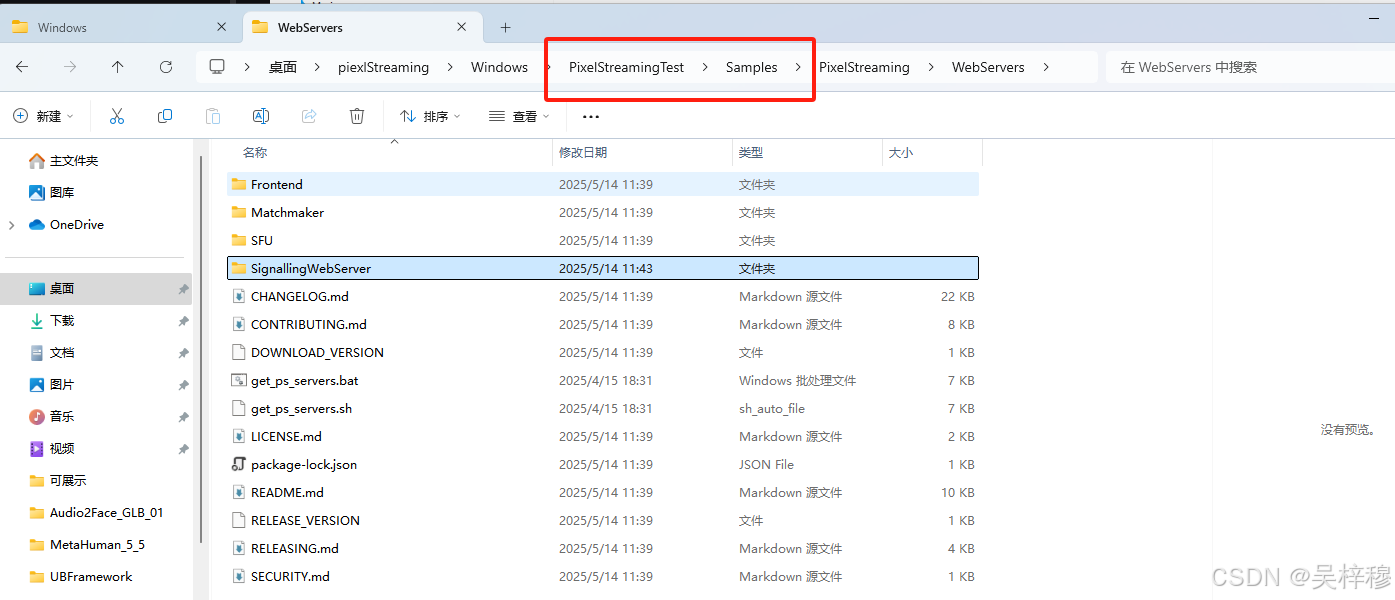This screenshot has height=600, width=1395.
Task: Select CHANGELOG.md file
Action: pyautogui.click(x=603, y=296)
